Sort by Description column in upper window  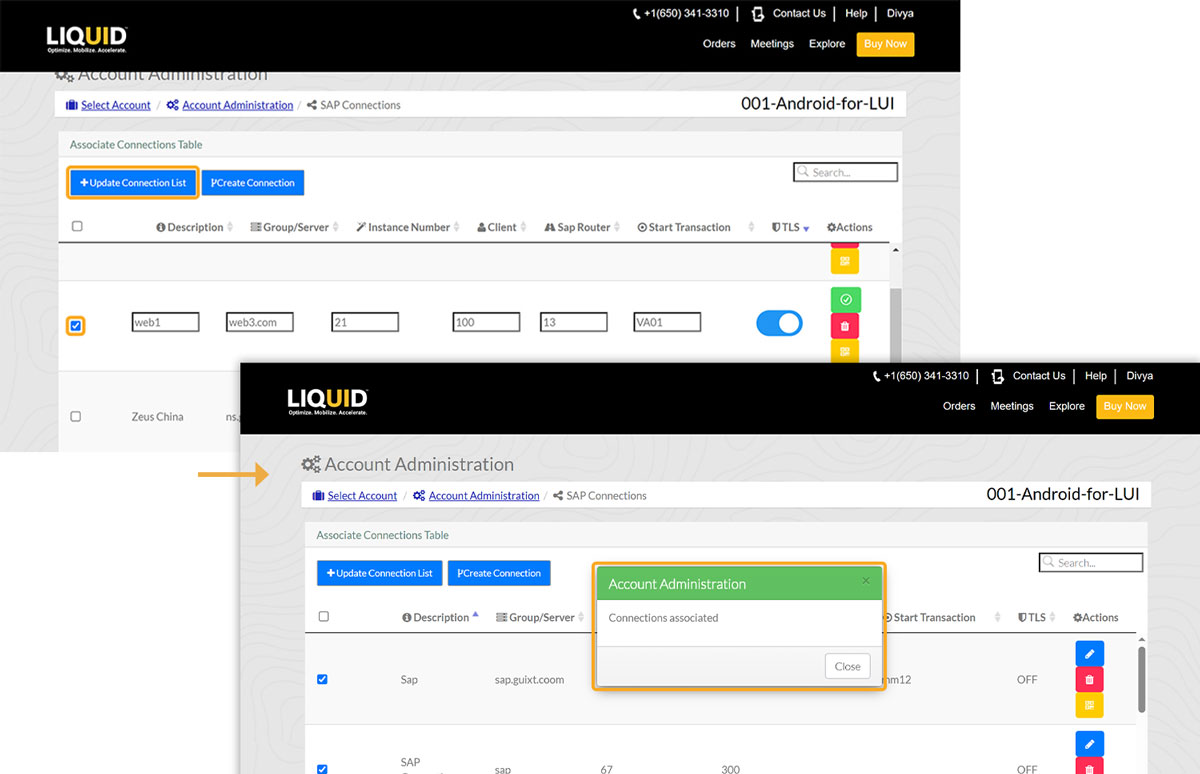[x=195, y=227]
